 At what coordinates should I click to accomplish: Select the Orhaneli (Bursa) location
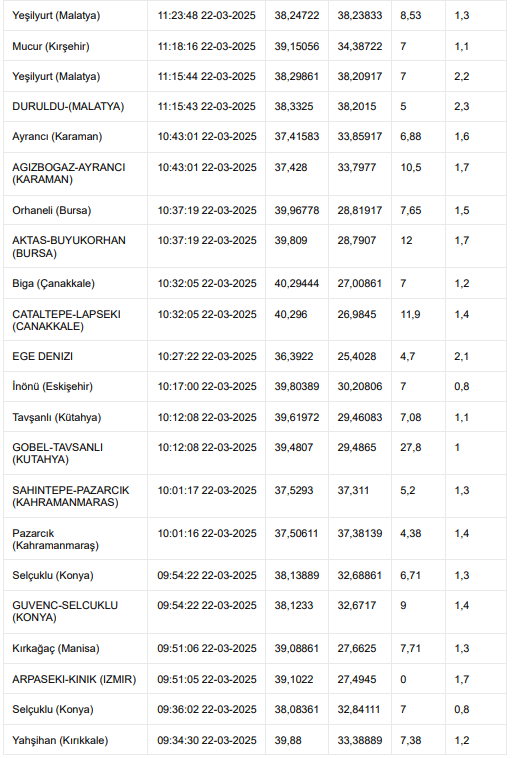tap(51, 210)
